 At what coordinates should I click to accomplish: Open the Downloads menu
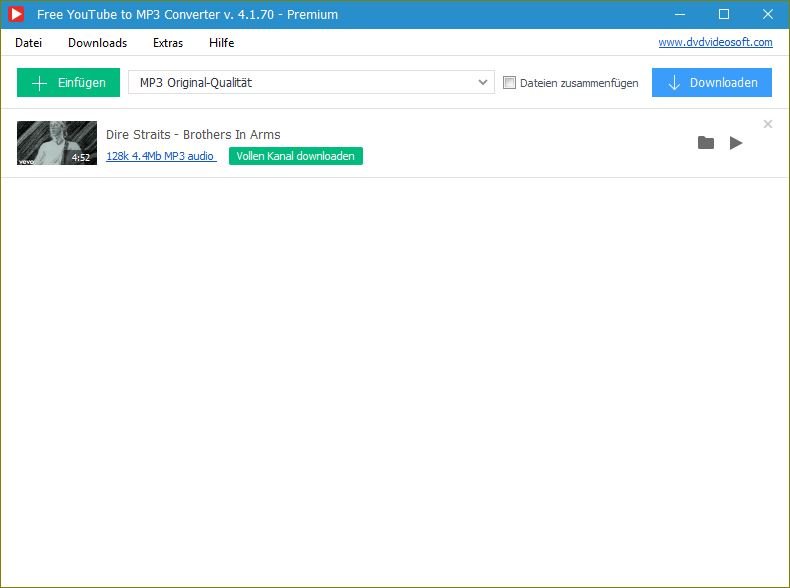click(97, 43)
